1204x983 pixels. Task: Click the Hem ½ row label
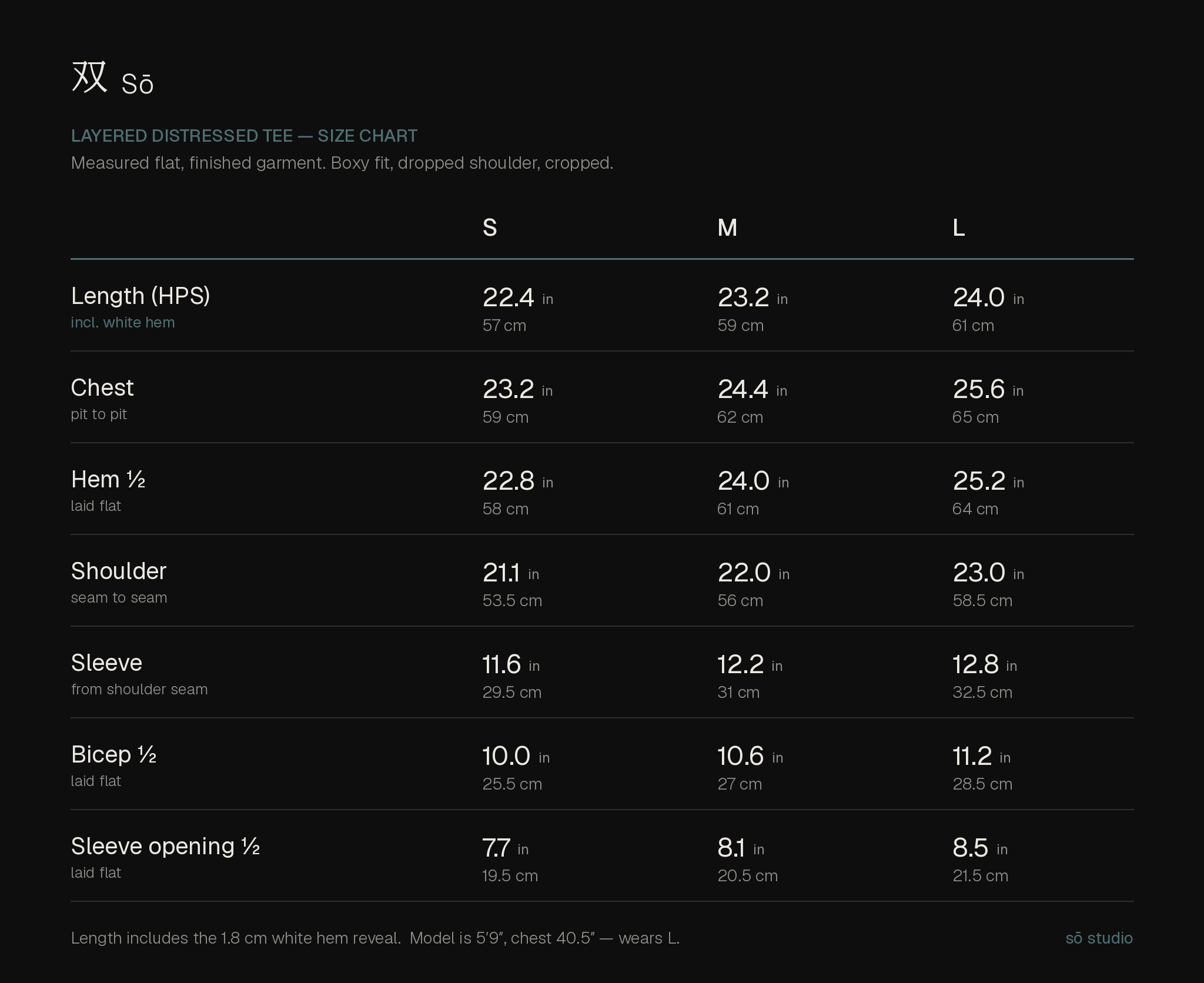coord(108,479)
